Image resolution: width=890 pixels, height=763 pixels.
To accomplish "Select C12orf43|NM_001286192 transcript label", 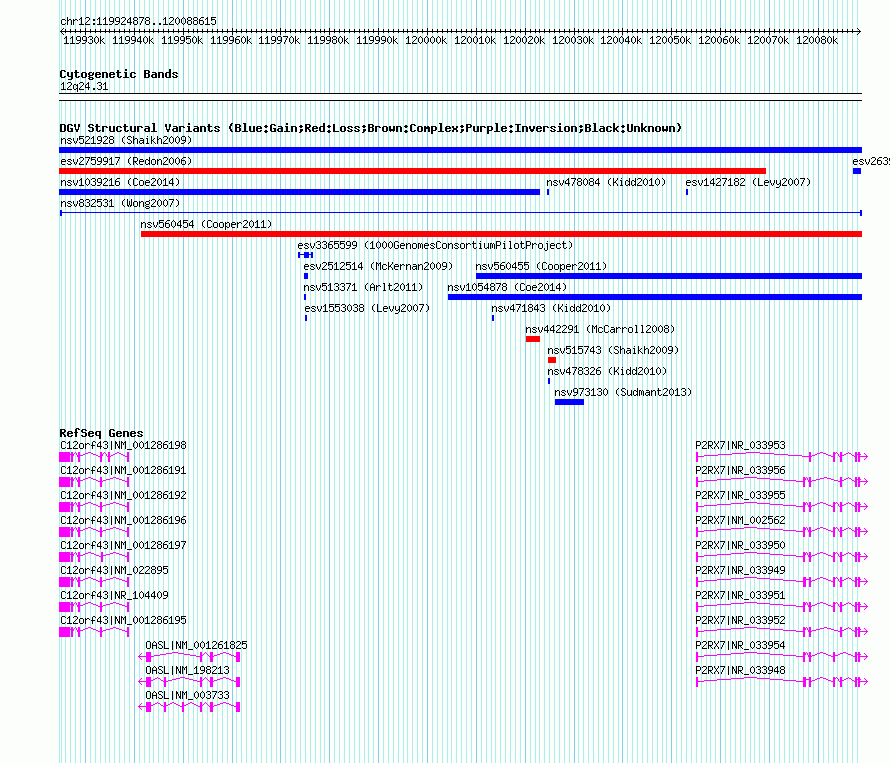I will 123,496.
